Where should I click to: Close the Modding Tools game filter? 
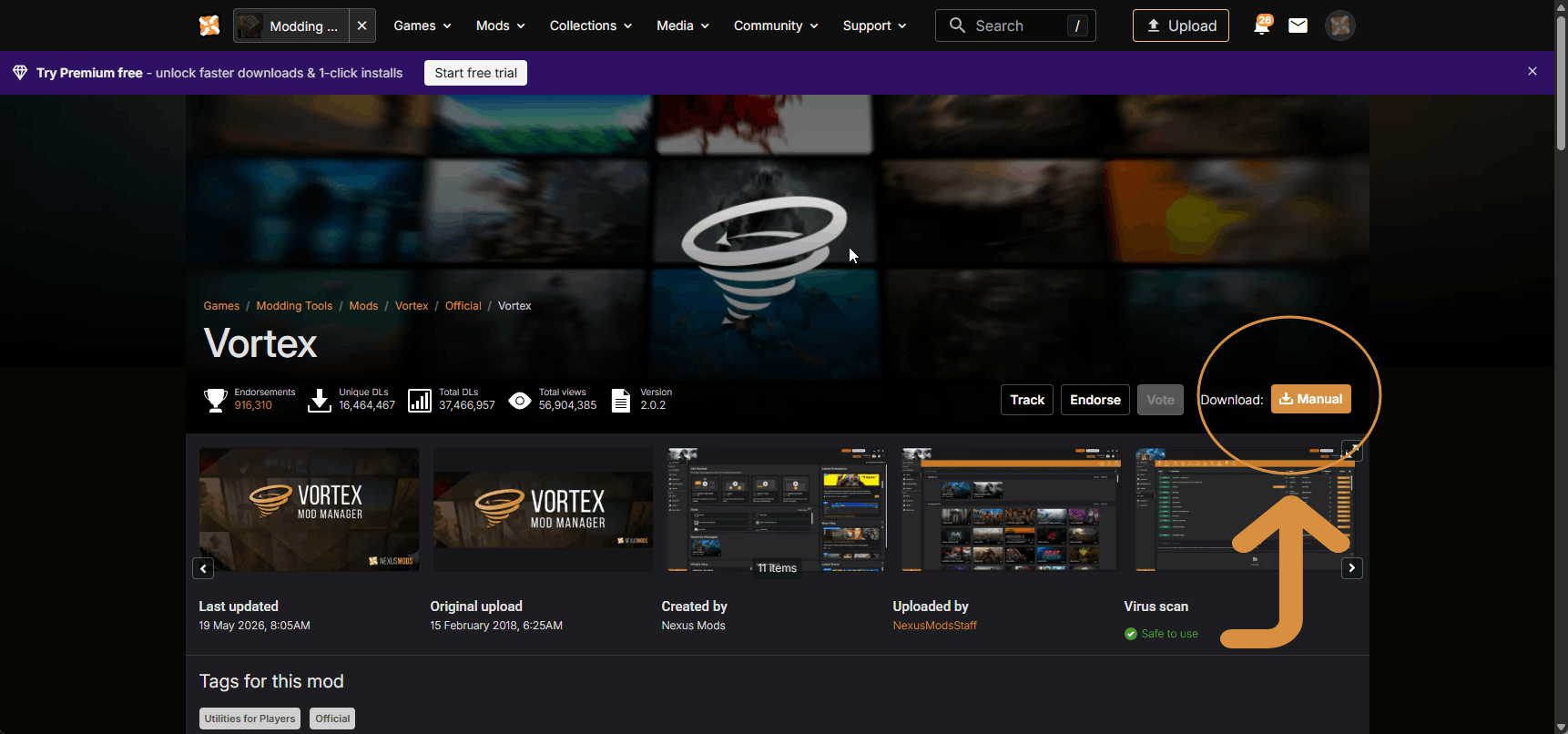(362, 25)
